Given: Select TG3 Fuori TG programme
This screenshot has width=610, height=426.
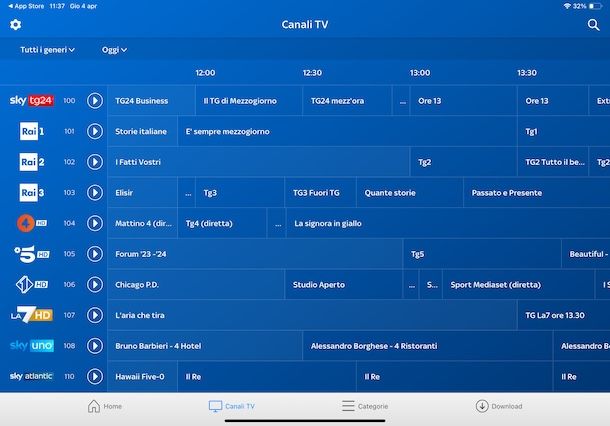Looking at the screenshot, I should point(321,193).
